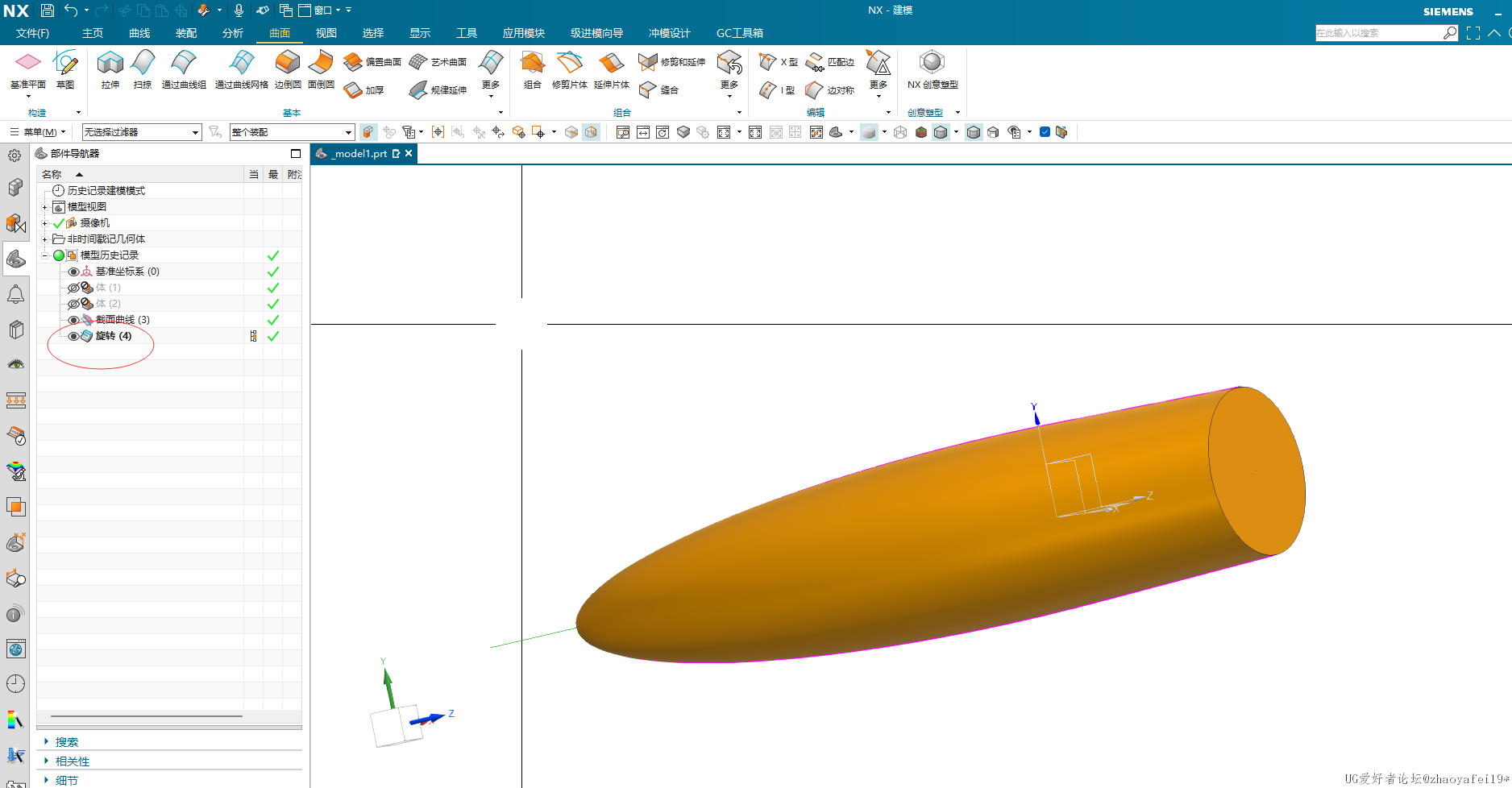Select the 修剪片体 trim sheet tool
The image size is (1512, 788).
click(x=569, y=69)
